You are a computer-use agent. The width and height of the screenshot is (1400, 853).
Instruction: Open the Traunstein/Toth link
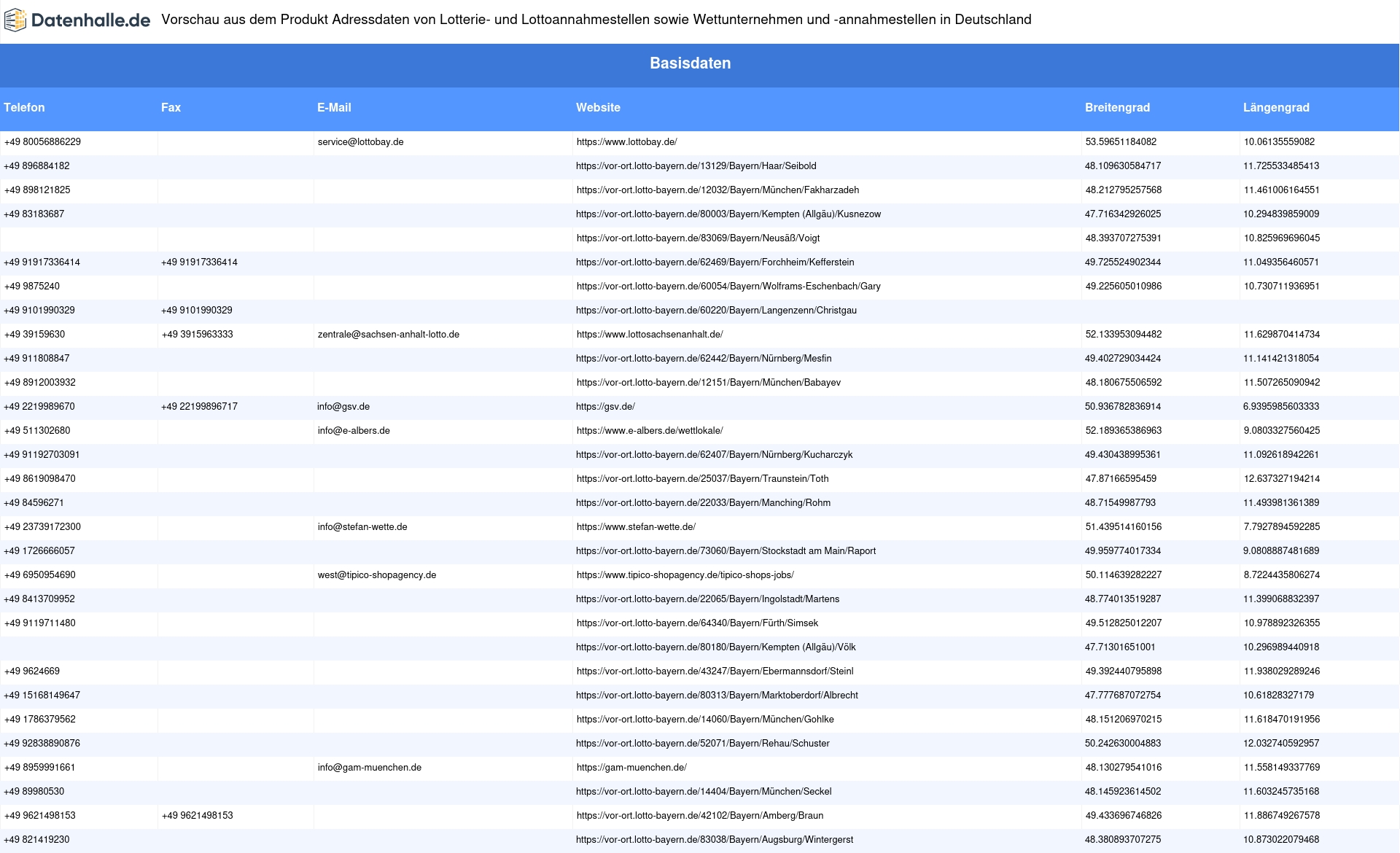point(702,479)
